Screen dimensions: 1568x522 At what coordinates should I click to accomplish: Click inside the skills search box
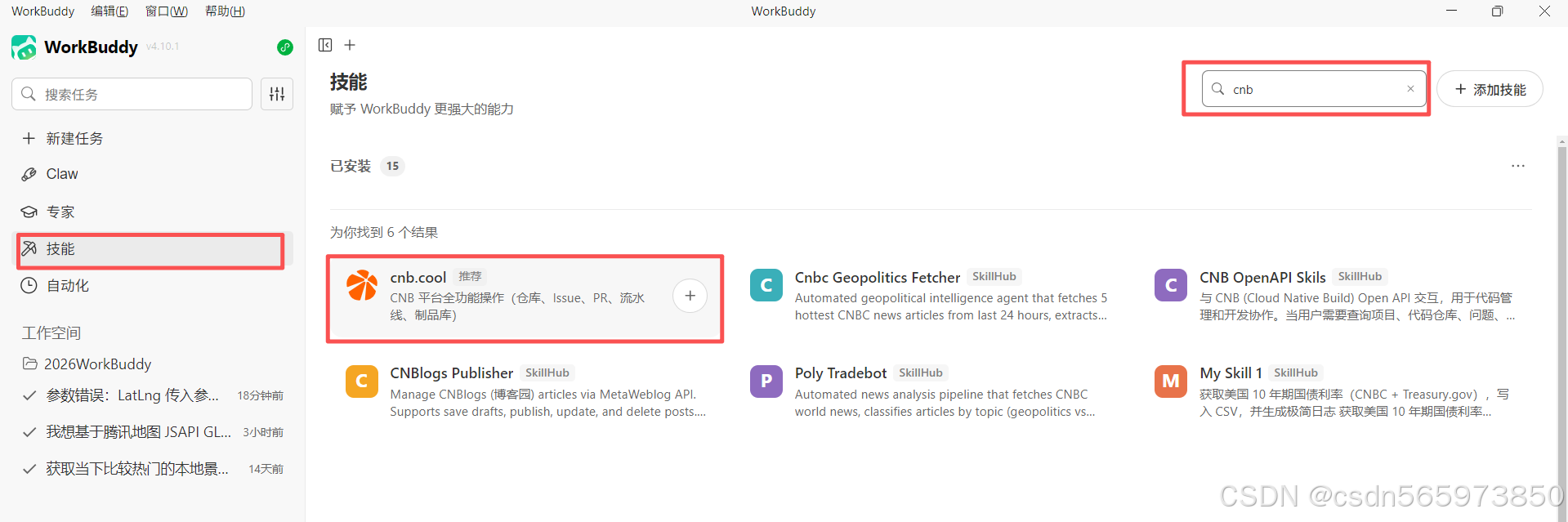(x=1314, y=89)
